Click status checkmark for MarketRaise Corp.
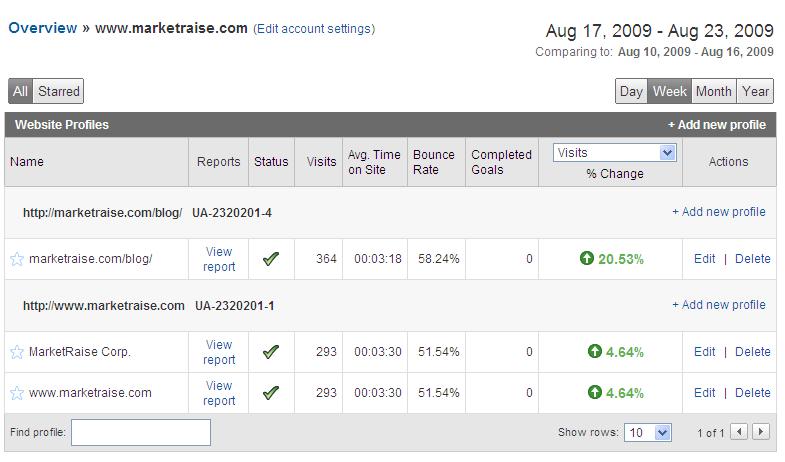 click(x=271, y=352)
